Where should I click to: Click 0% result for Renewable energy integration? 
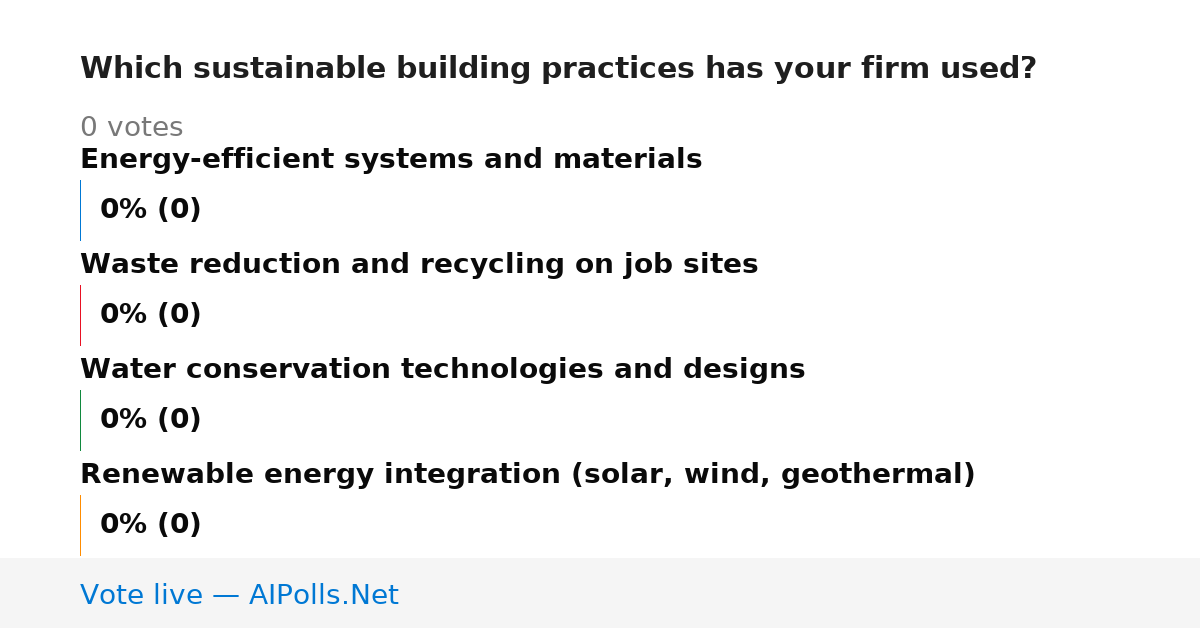(x=124, y=525)
